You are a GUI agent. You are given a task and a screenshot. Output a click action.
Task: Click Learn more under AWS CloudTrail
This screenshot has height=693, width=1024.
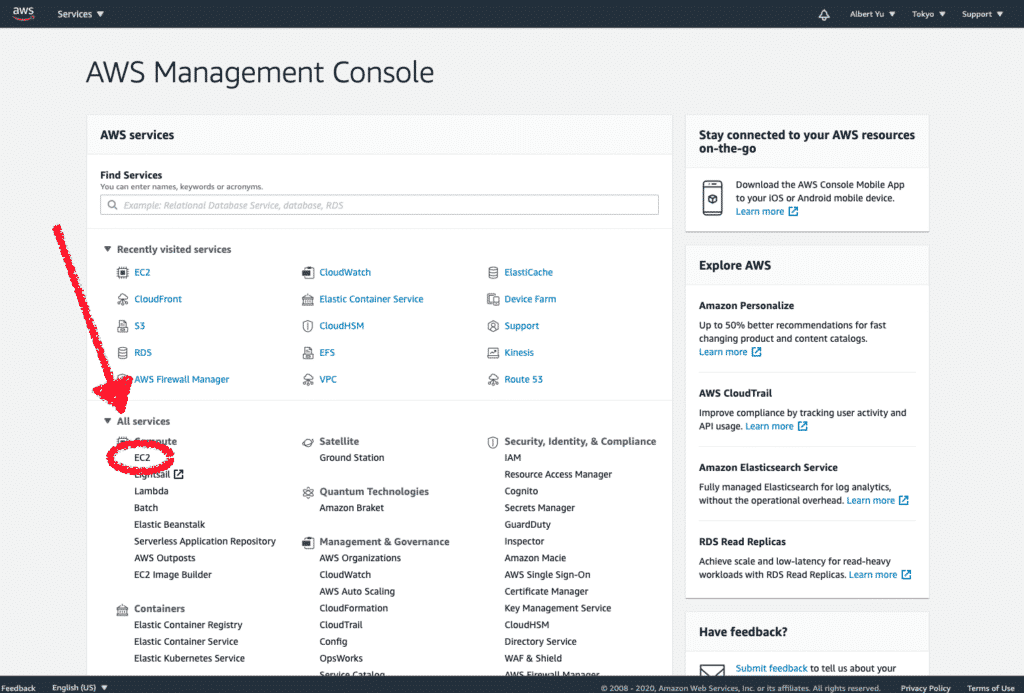point(776,427)
